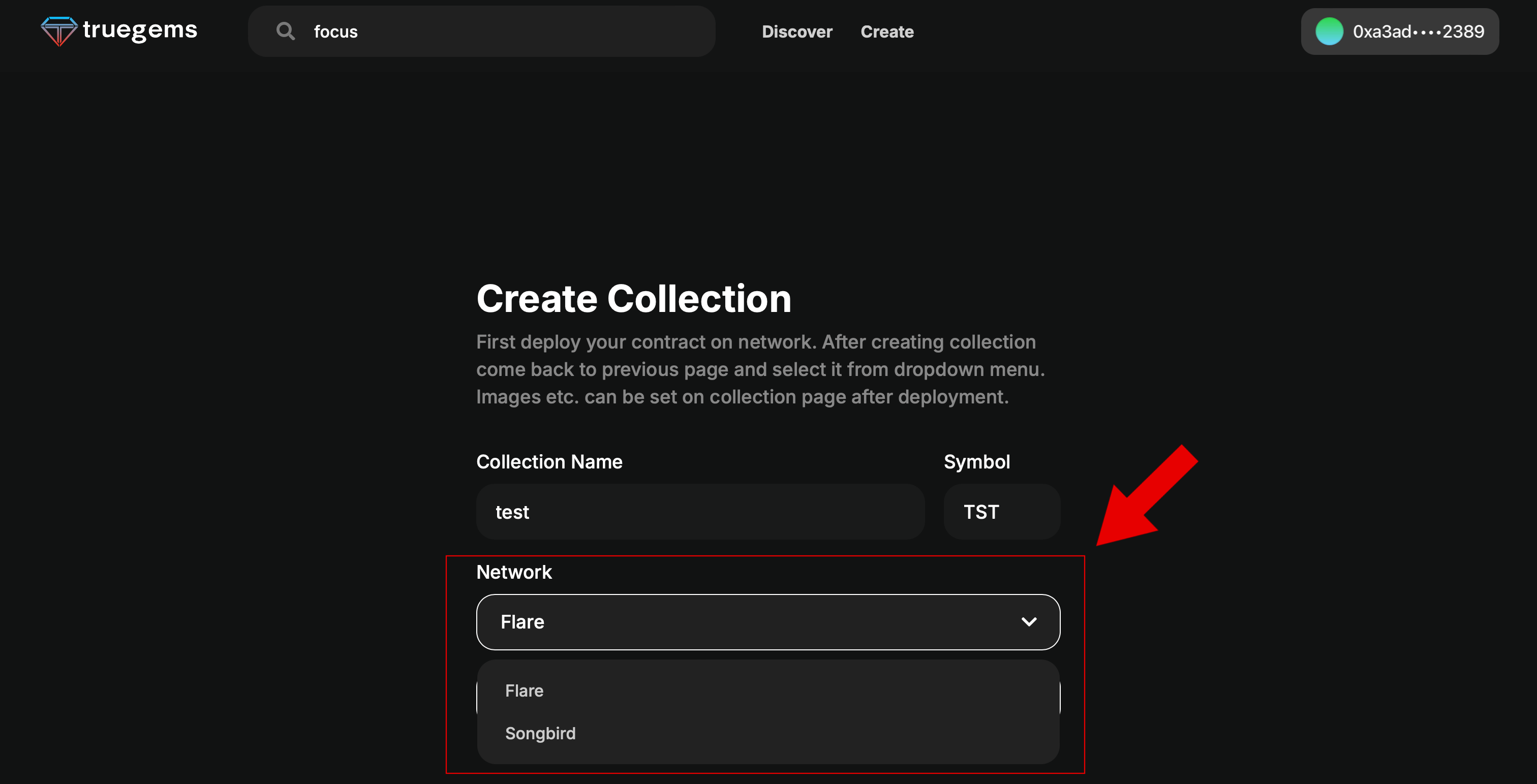Select Flare from the network list
1537x784 pixels.
(524, 691)
